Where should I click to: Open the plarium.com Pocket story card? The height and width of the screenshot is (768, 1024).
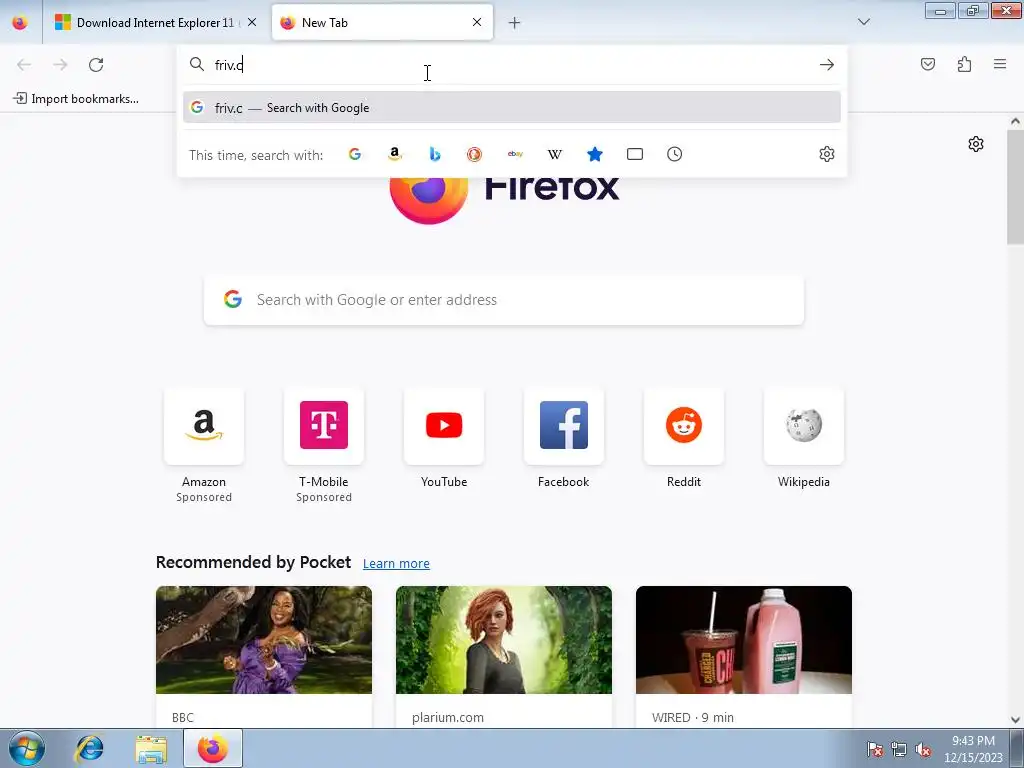504,656
